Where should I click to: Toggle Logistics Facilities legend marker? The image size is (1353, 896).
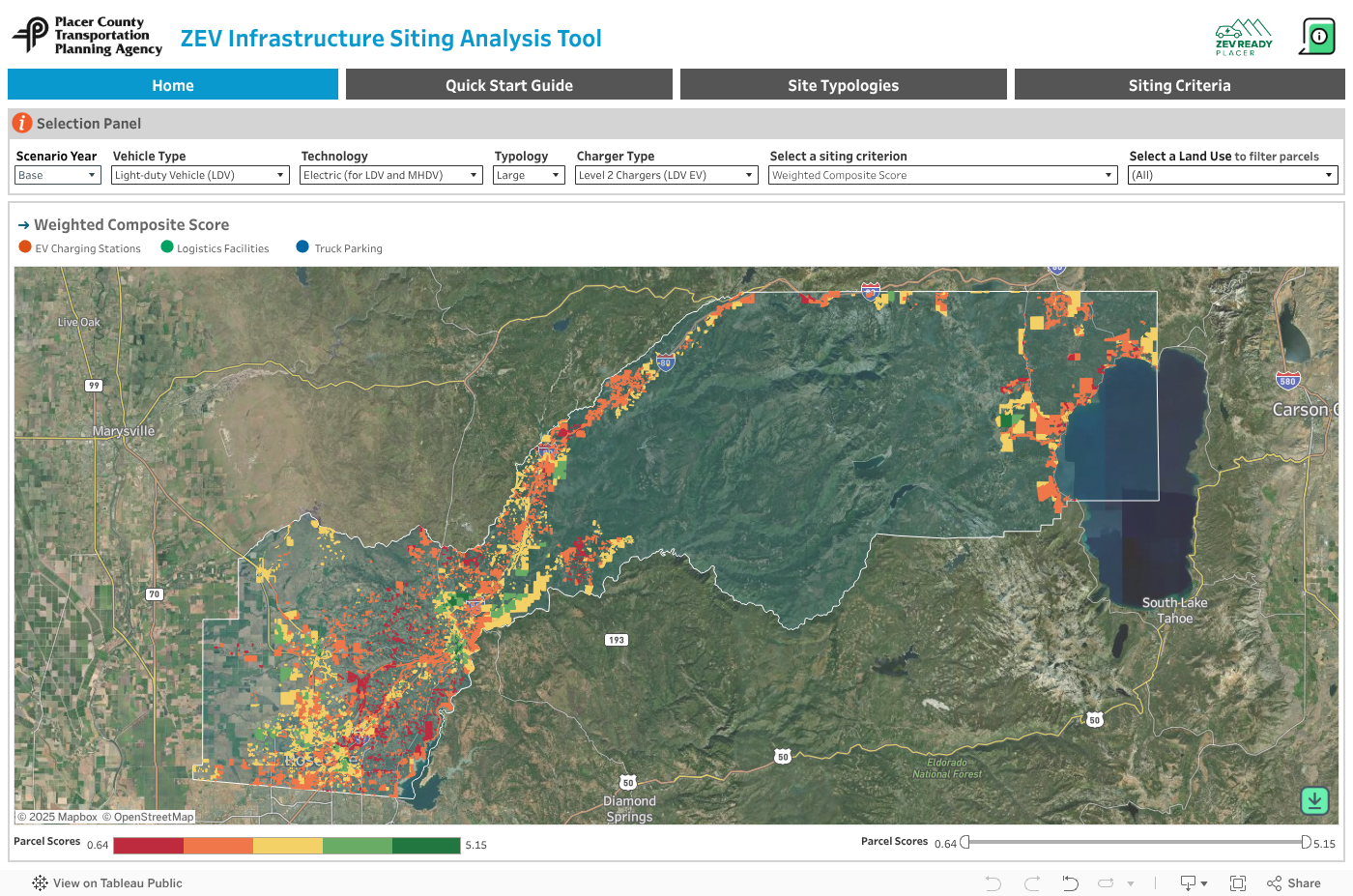click(167, 247)
